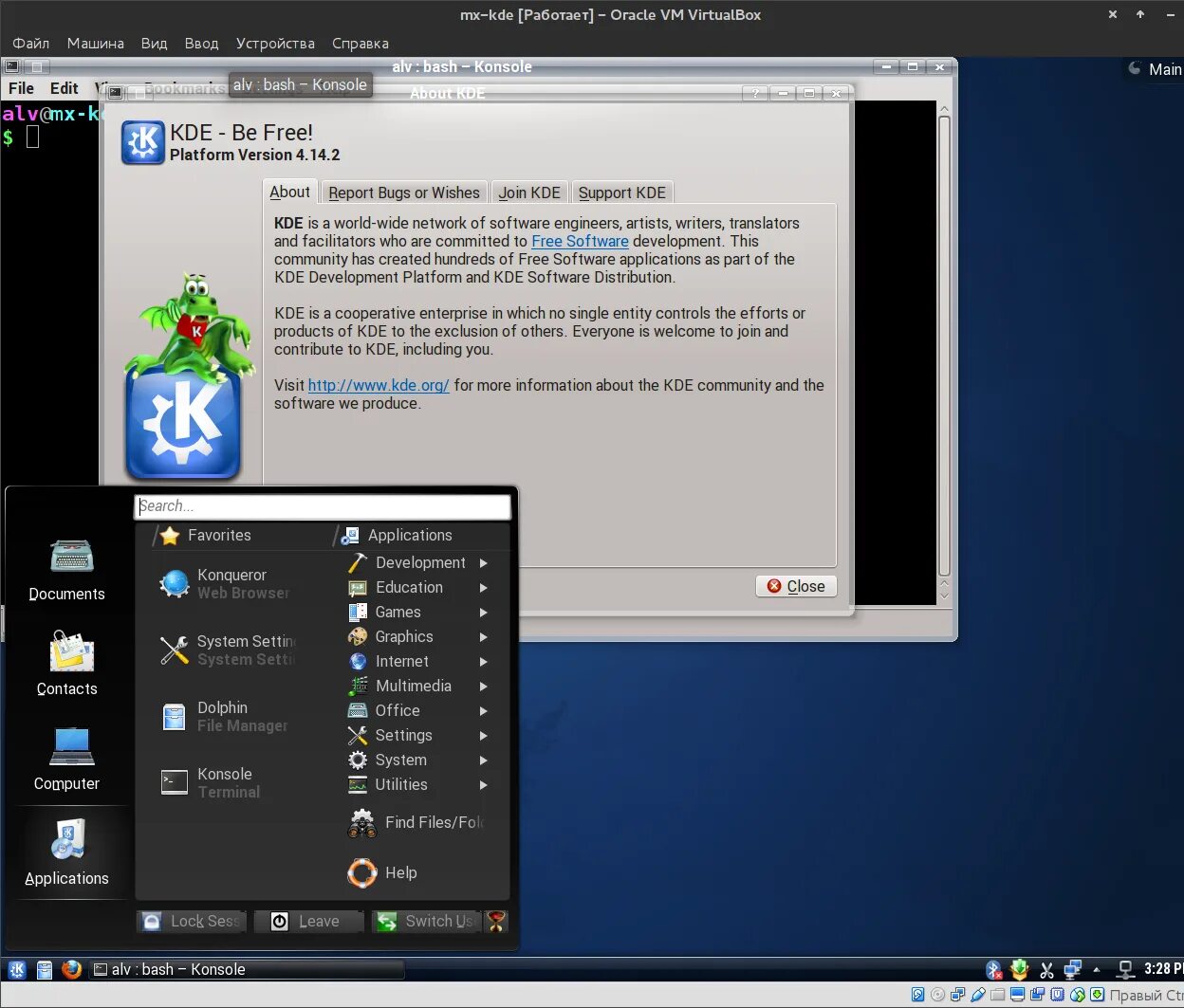
Task: Click the Multimedia category icon
Action: coord(358,687)
